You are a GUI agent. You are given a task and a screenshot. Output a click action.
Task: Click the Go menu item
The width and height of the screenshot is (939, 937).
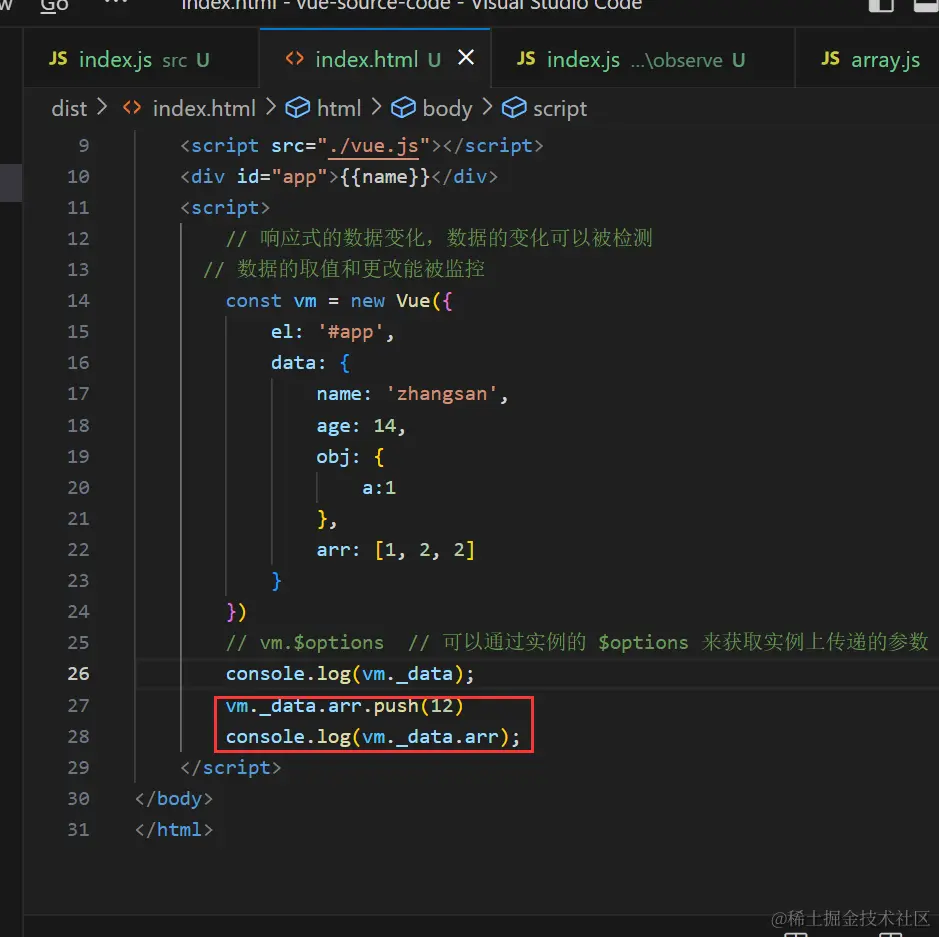tap(54, 6)
